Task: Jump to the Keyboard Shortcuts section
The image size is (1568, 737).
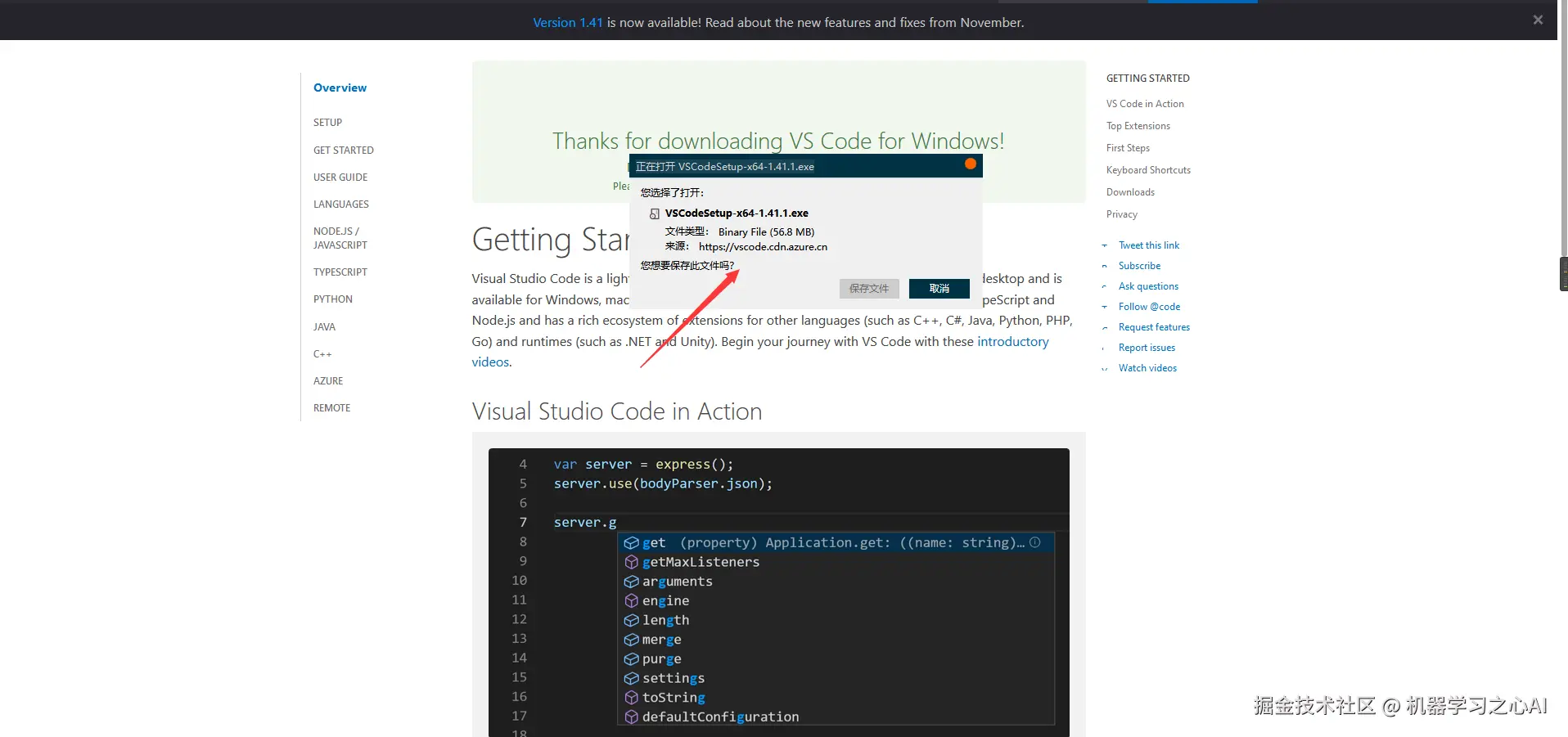Action: [x=1148, y=170]
